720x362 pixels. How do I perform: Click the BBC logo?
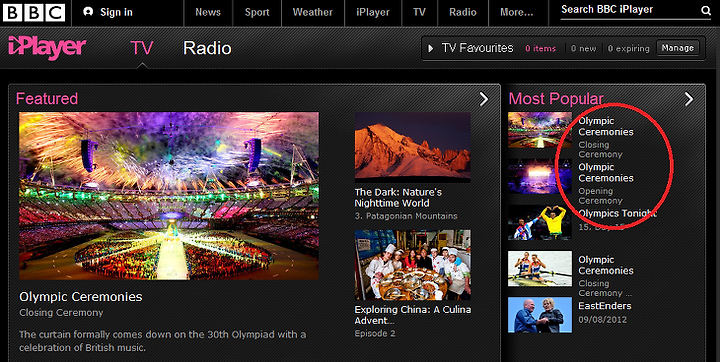click(x=34, y=12)
